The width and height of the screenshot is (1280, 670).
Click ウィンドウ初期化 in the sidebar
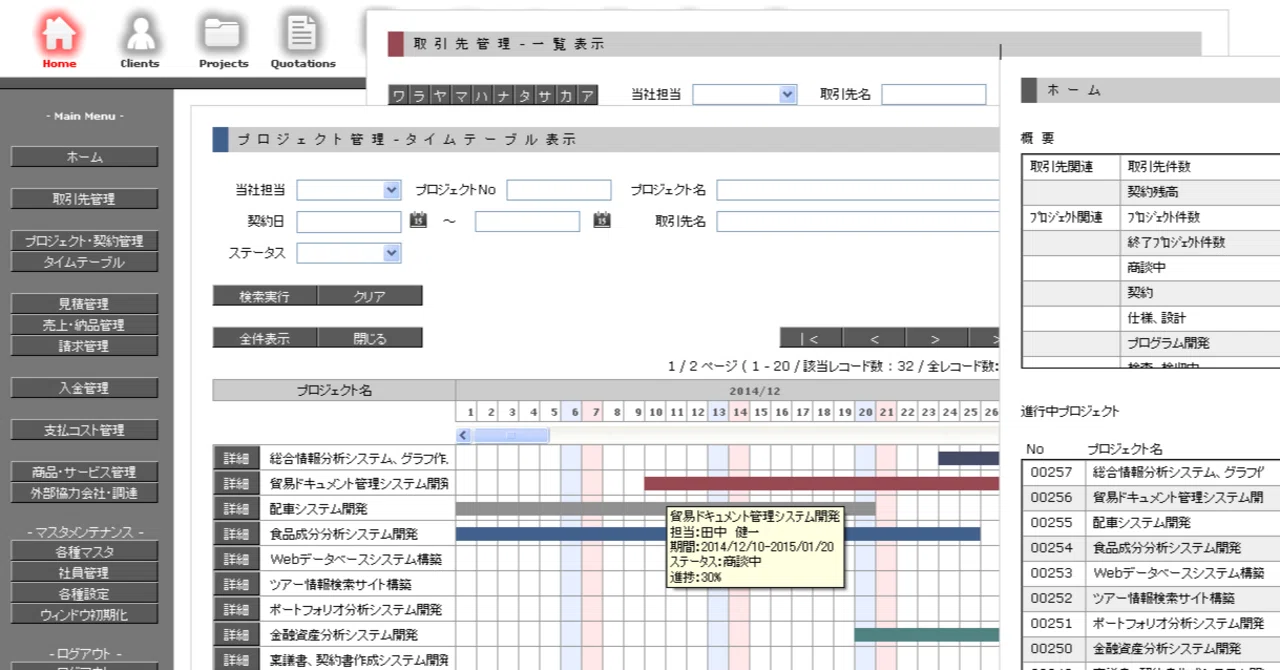pyautogui.click(x=85, y=615)
